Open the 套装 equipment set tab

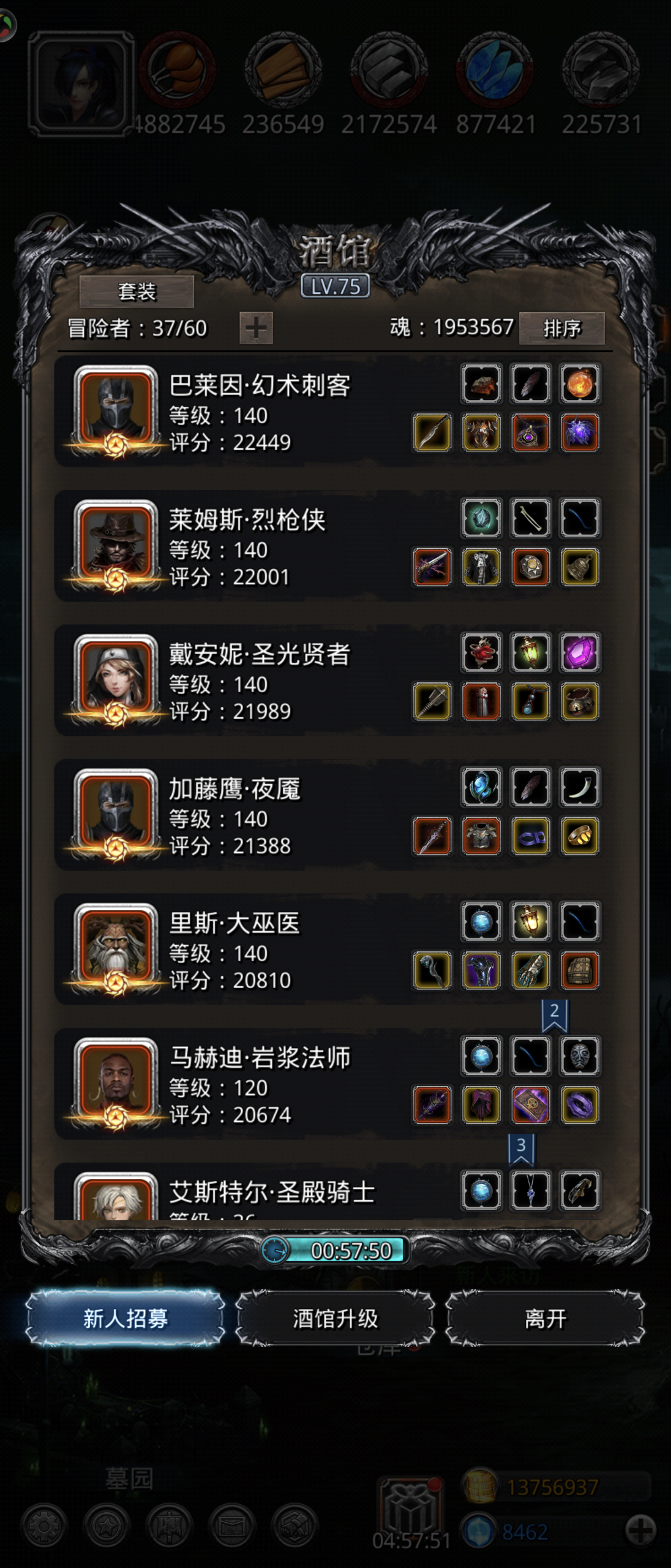tap(137, 292)
